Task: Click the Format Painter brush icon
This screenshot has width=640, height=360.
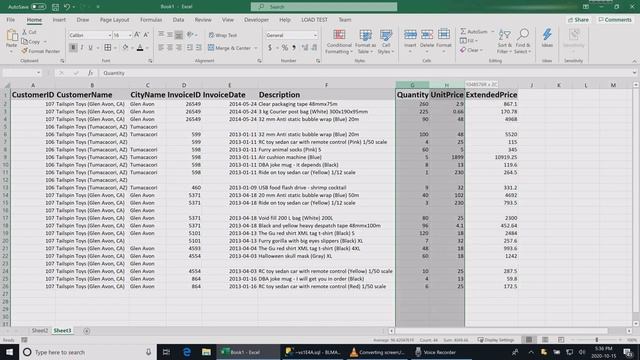Action: (24, 51)
